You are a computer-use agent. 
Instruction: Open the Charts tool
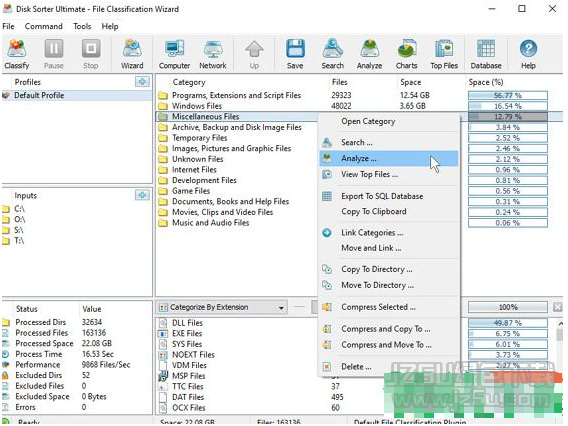406,54
